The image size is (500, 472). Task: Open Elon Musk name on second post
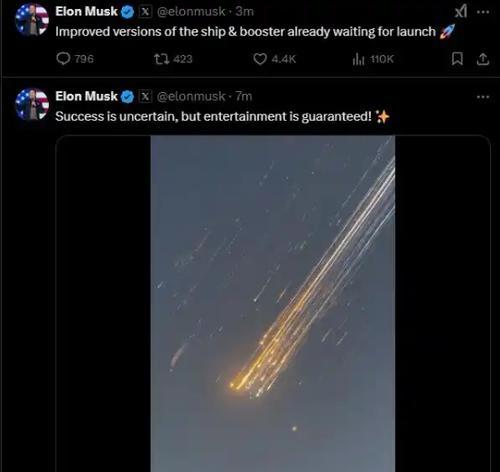(86, 96)
